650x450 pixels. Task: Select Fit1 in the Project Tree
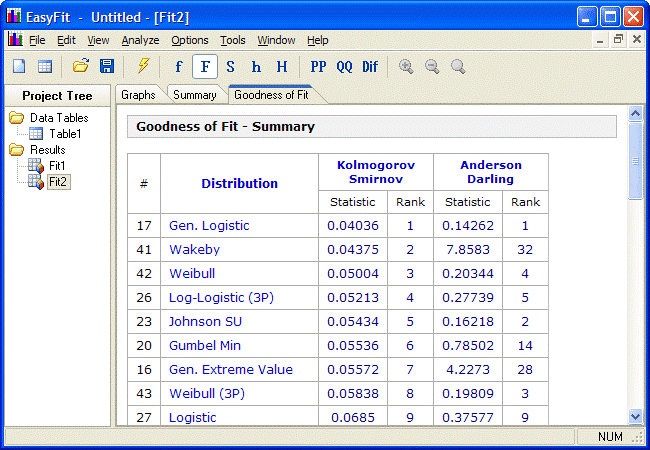pyautogui.click(x=57, y=165)
